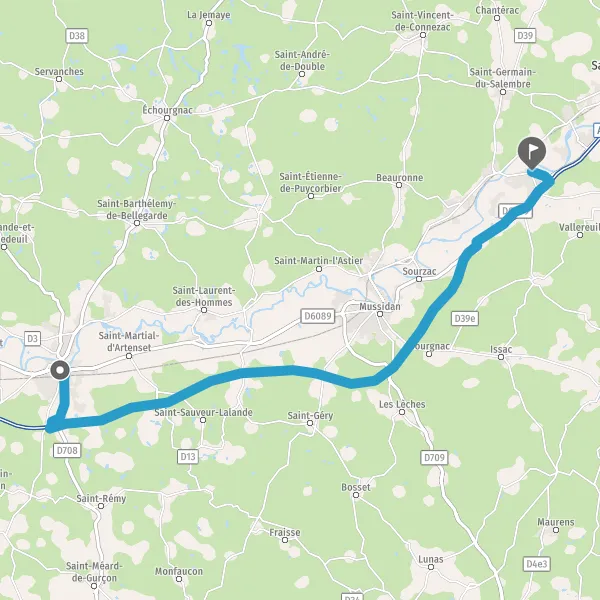Click the route destination flag marker
600x600 pixels.
pyautogui.click(x=532, y=153)
